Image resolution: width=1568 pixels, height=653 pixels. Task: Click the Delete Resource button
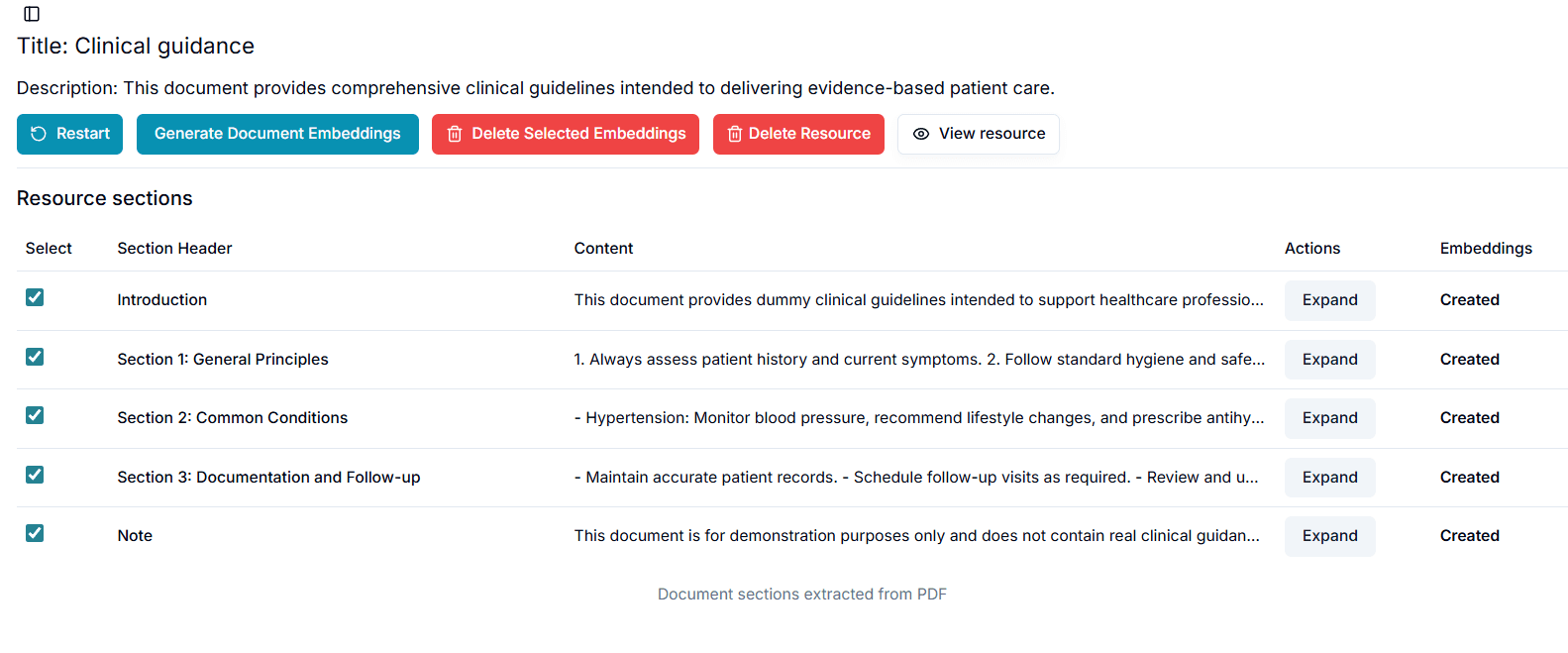click(x=798, y=134)
